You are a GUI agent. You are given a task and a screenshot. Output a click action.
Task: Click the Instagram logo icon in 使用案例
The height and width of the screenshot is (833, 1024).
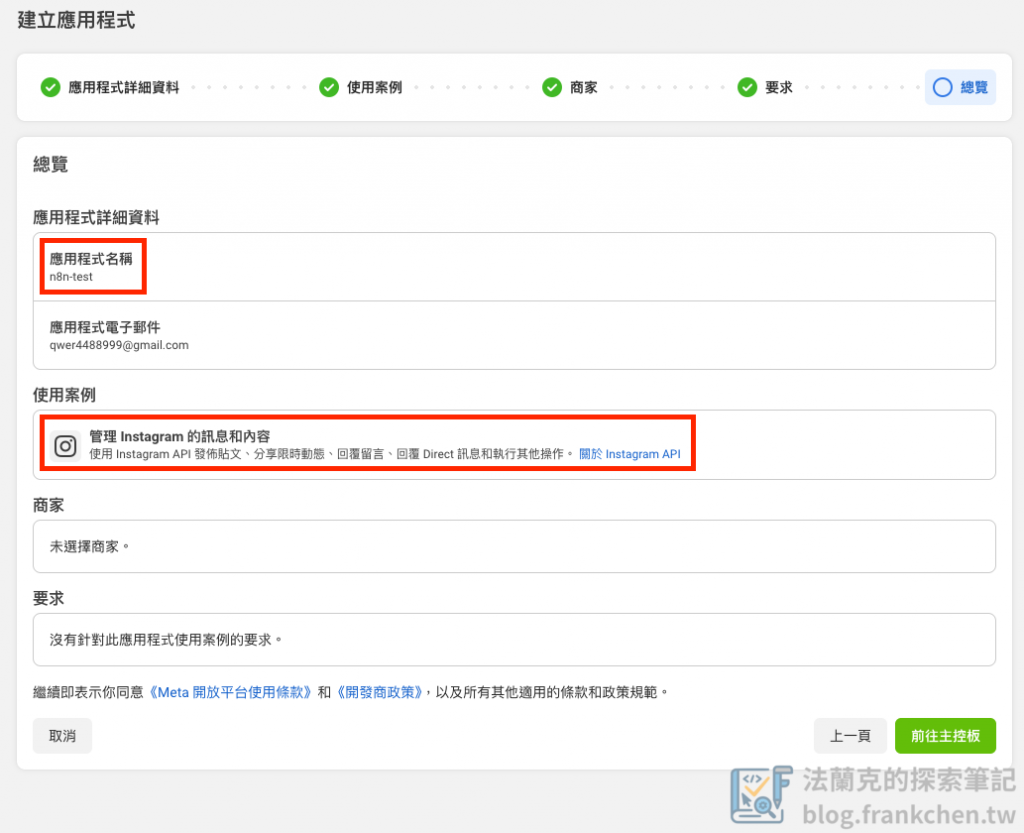(x=65, y=446)
